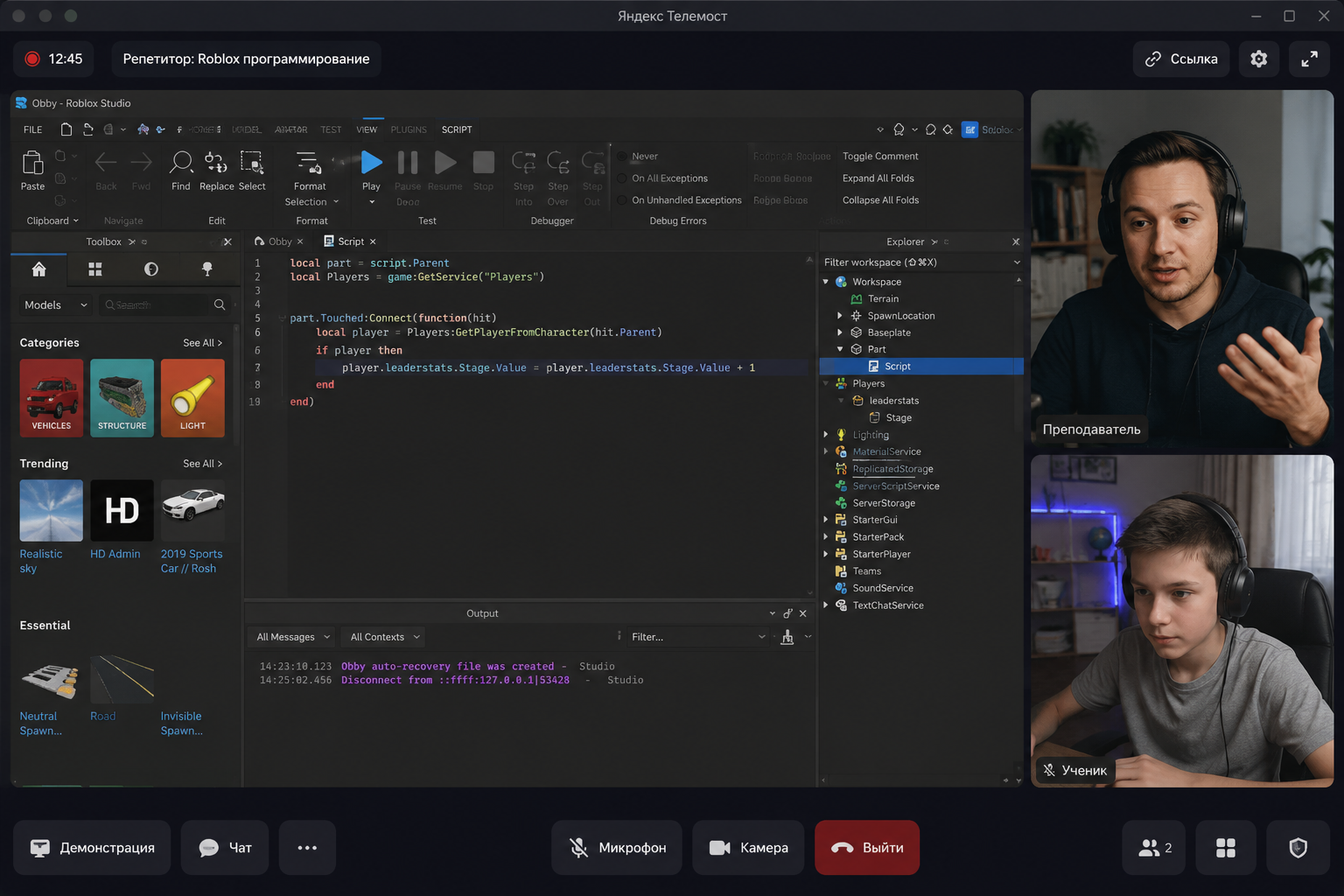
Task: Switch to the PLUGINS ribbon tab
Action: [409, 129]
